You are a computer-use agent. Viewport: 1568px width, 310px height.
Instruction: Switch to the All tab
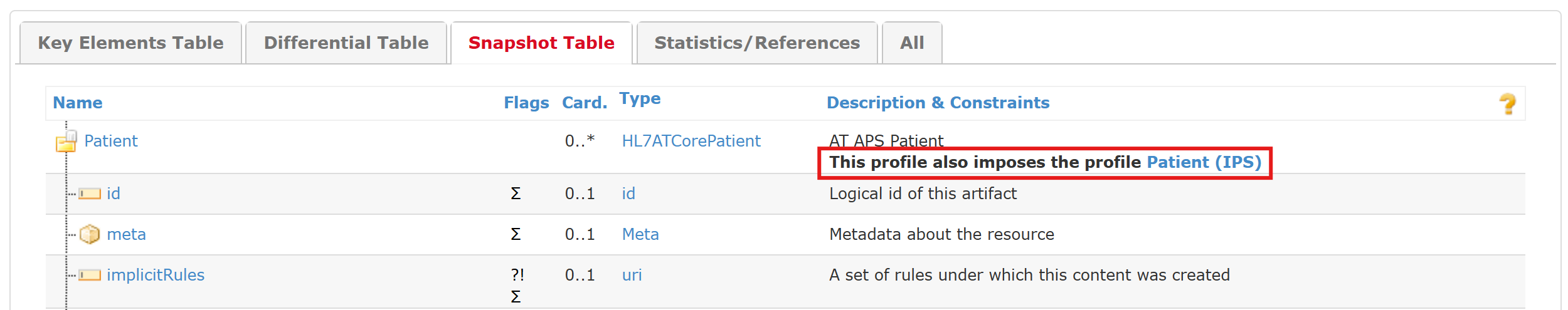pyautogui.click(x=912, y=43)
